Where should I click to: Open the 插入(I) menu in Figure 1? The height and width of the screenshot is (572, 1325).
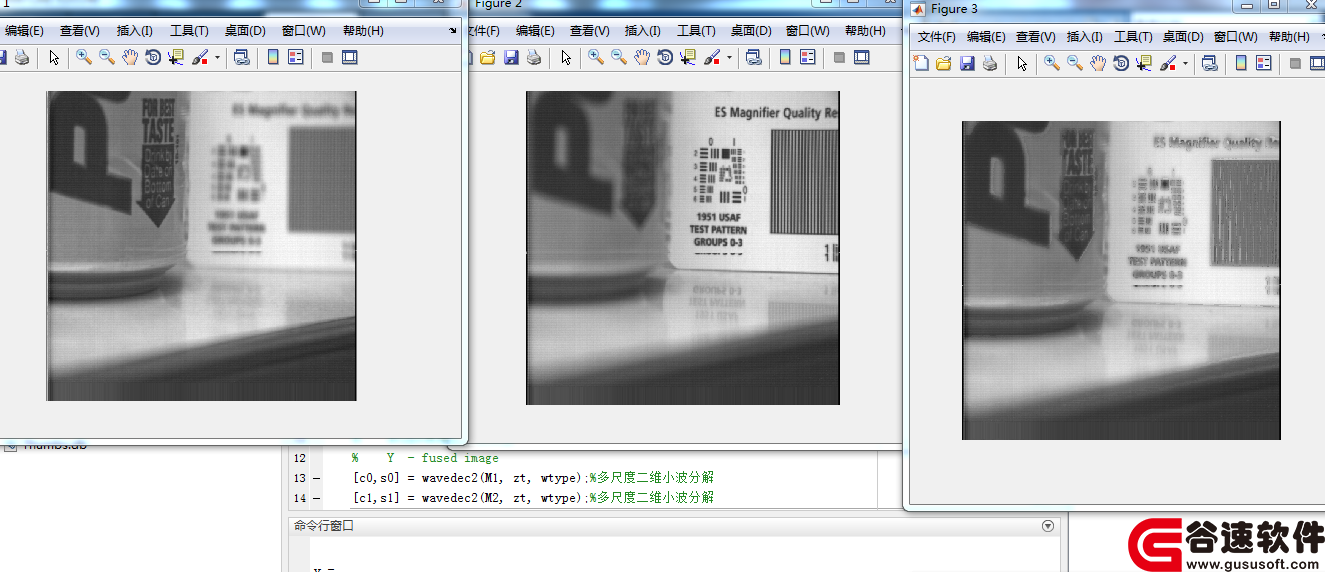134,31
